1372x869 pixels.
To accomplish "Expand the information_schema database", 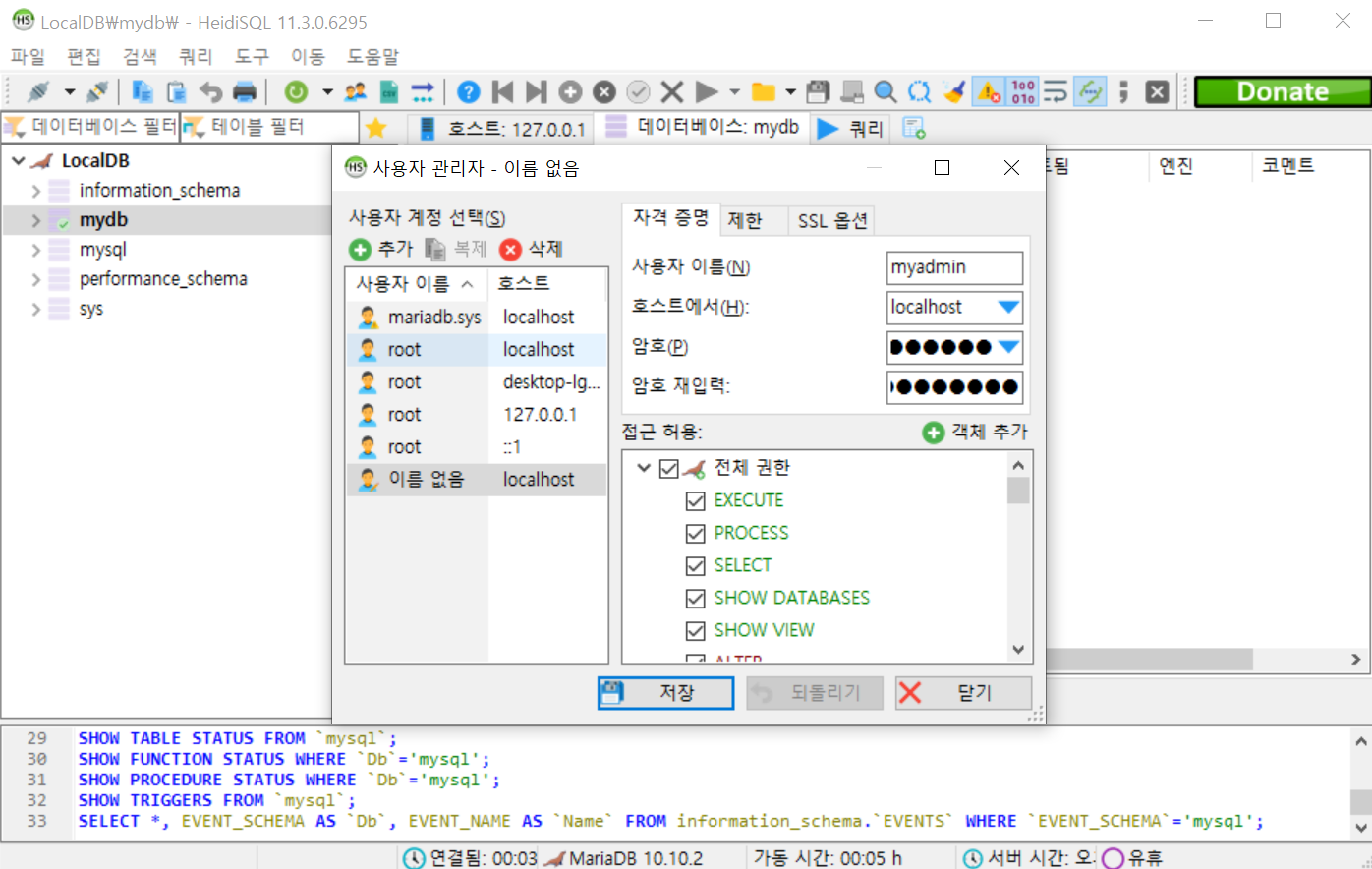I will [x=36, y=191].
